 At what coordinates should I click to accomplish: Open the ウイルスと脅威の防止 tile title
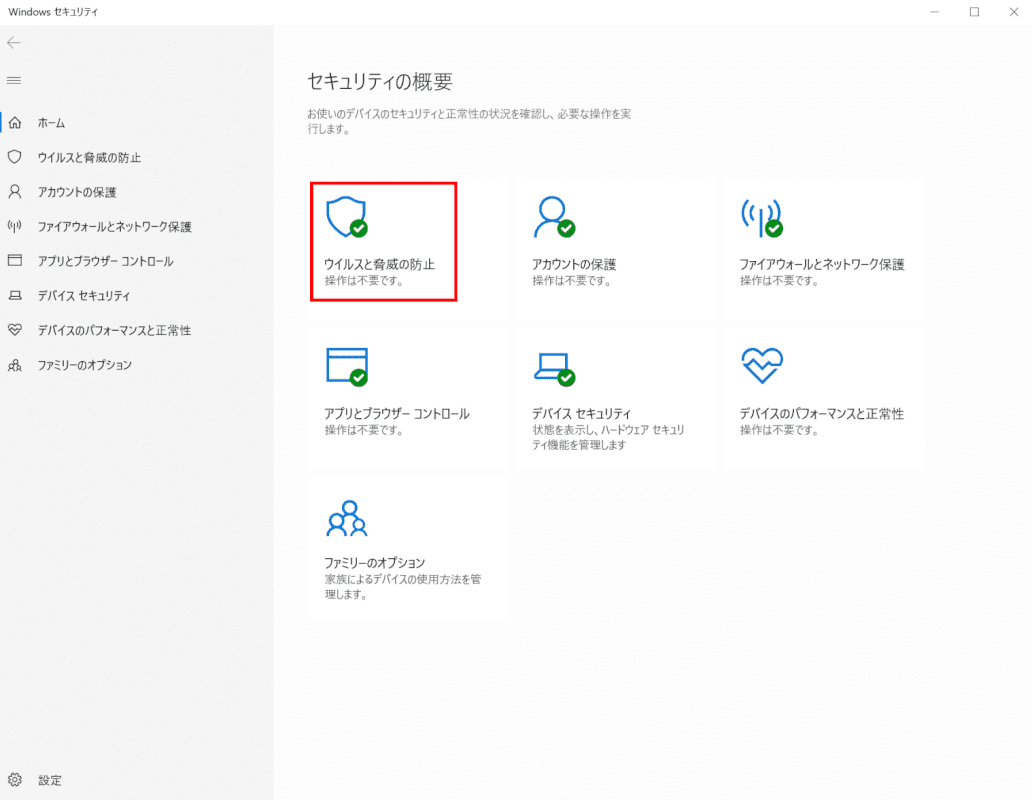pos(380,264)
